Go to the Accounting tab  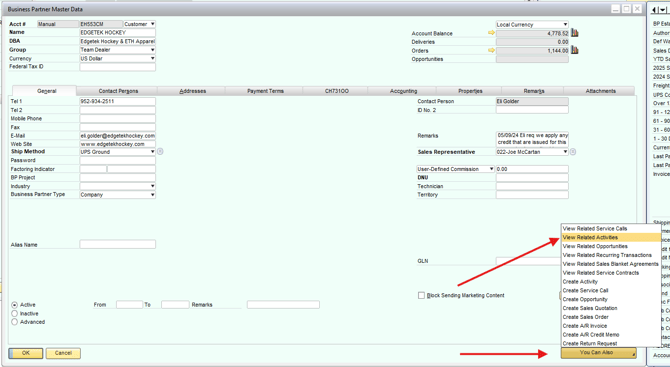[x=403, y=91]
